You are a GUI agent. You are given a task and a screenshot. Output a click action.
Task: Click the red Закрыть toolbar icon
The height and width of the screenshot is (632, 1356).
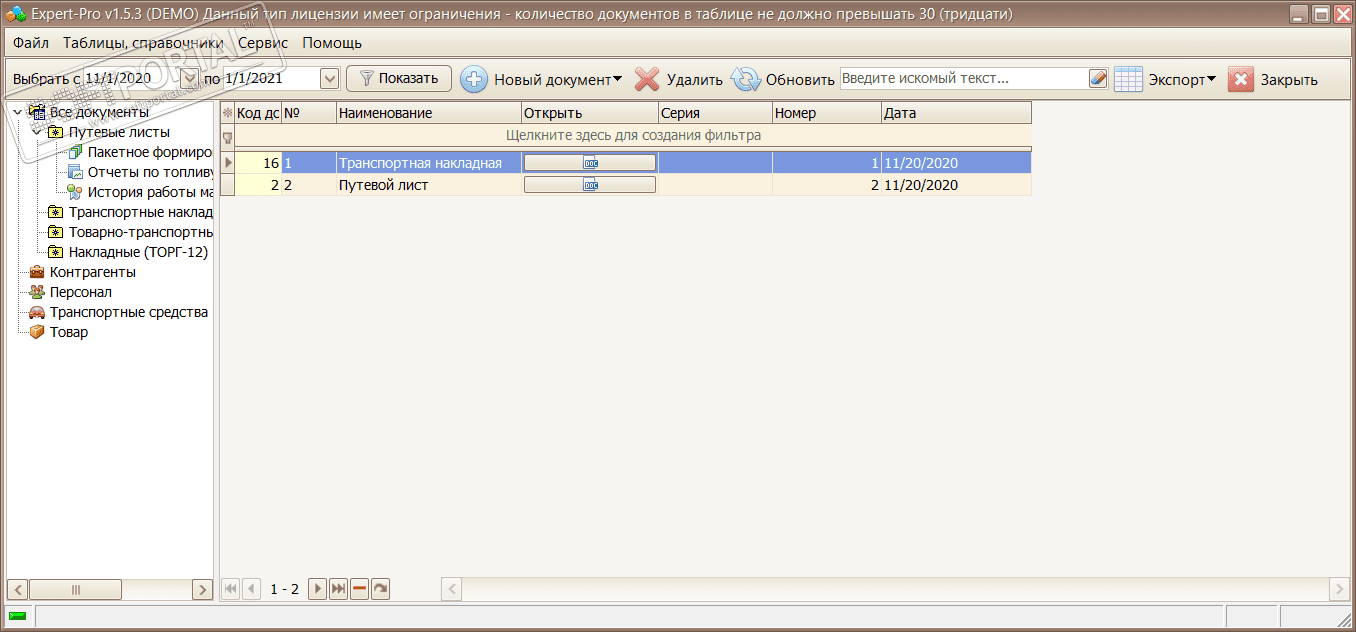pos(1240,79)
